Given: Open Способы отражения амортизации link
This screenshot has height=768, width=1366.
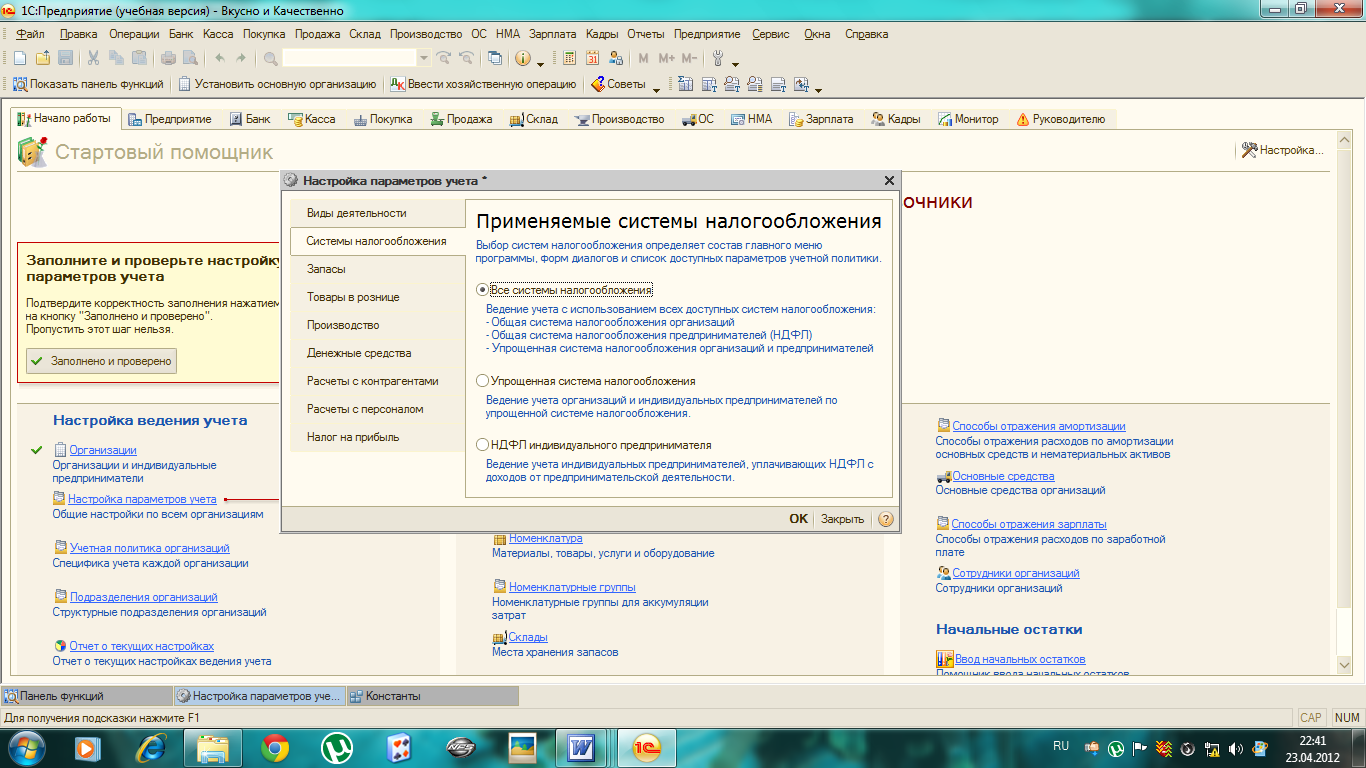Looking at the screenshot, I should 1038,426.
